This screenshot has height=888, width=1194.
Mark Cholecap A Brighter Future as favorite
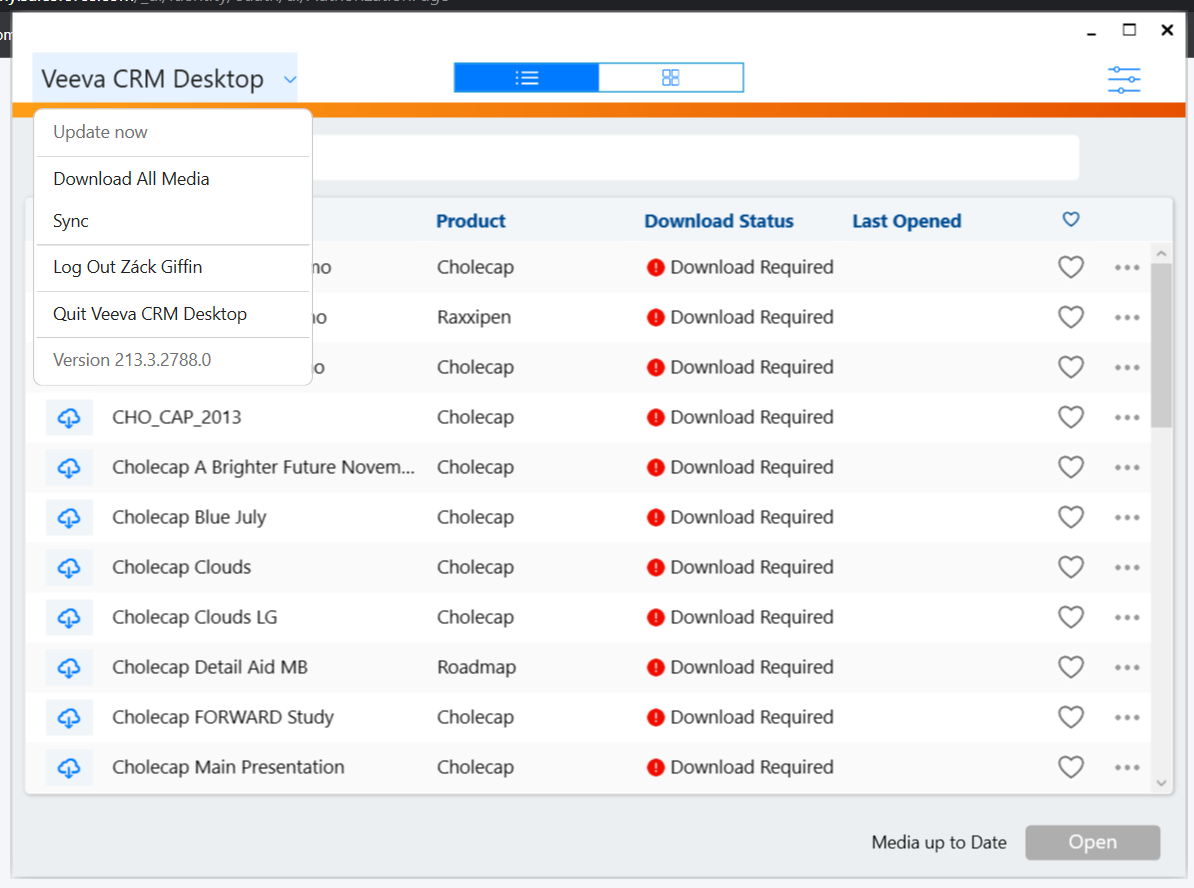click(1071, 468)
